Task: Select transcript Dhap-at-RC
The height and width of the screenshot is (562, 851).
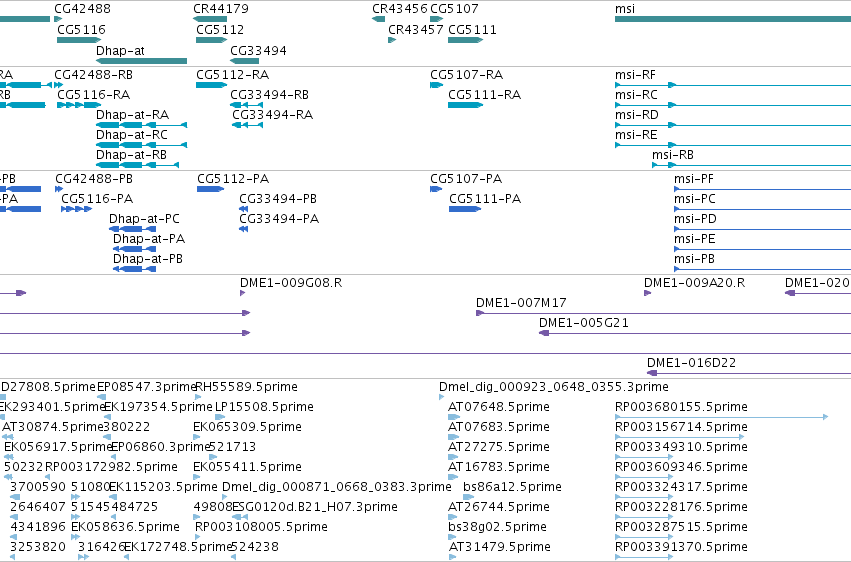Action: click(x=141, y=145)
